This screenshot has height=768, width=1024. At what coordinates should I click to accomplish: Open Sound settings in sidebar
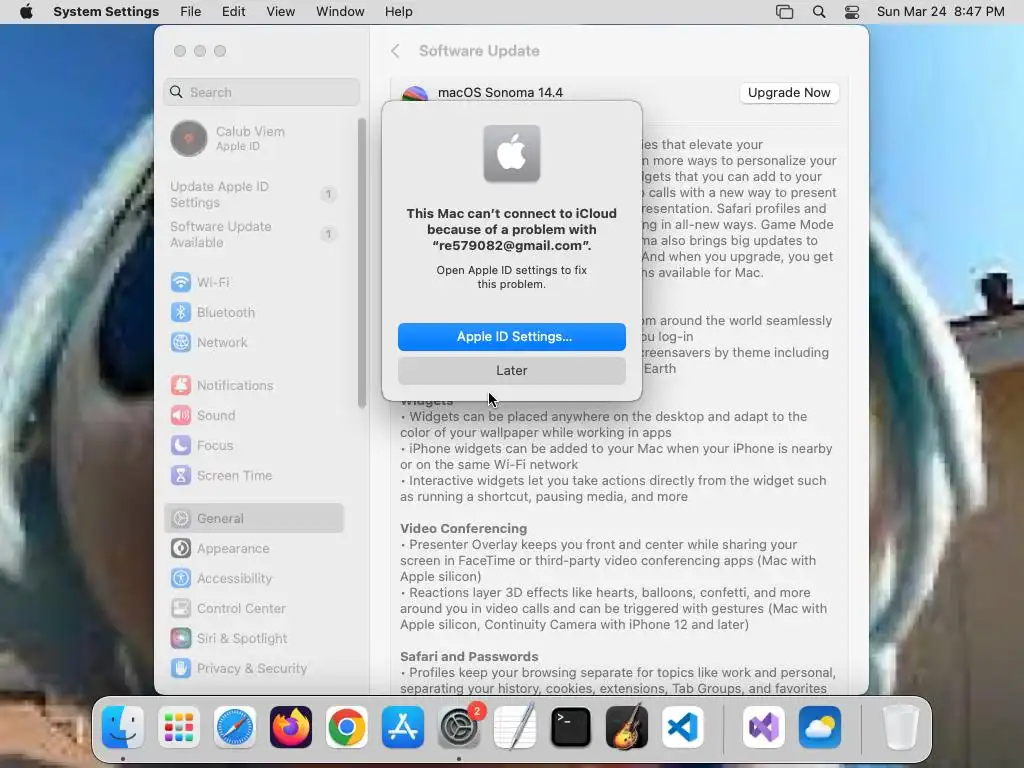point(254,415)
